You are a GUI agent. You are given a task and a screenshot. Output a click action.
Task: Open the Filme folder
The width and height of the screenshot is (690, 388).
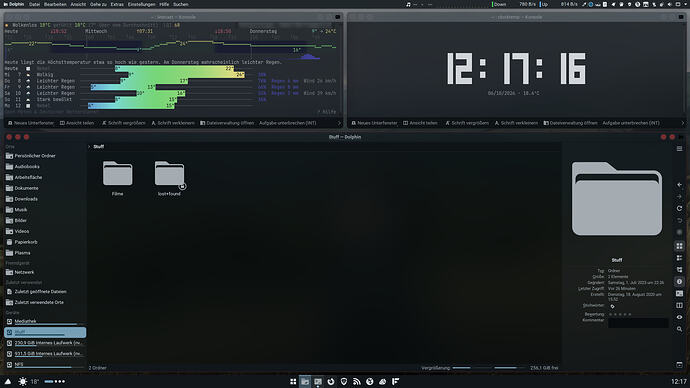[117, 178]
